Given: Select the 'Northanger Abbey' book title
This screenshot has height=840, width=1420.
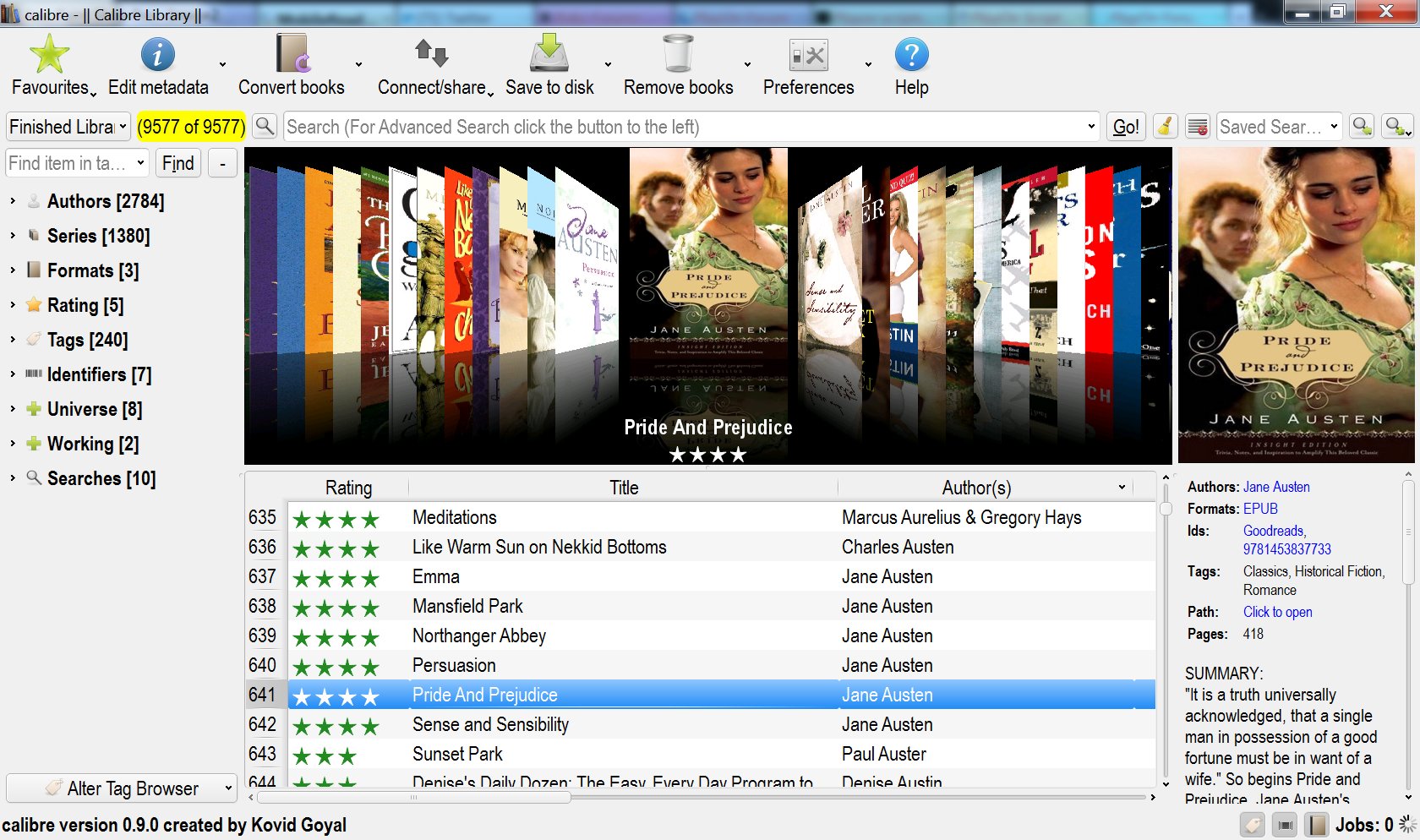Looking at the screenshot, I should 479,635.
